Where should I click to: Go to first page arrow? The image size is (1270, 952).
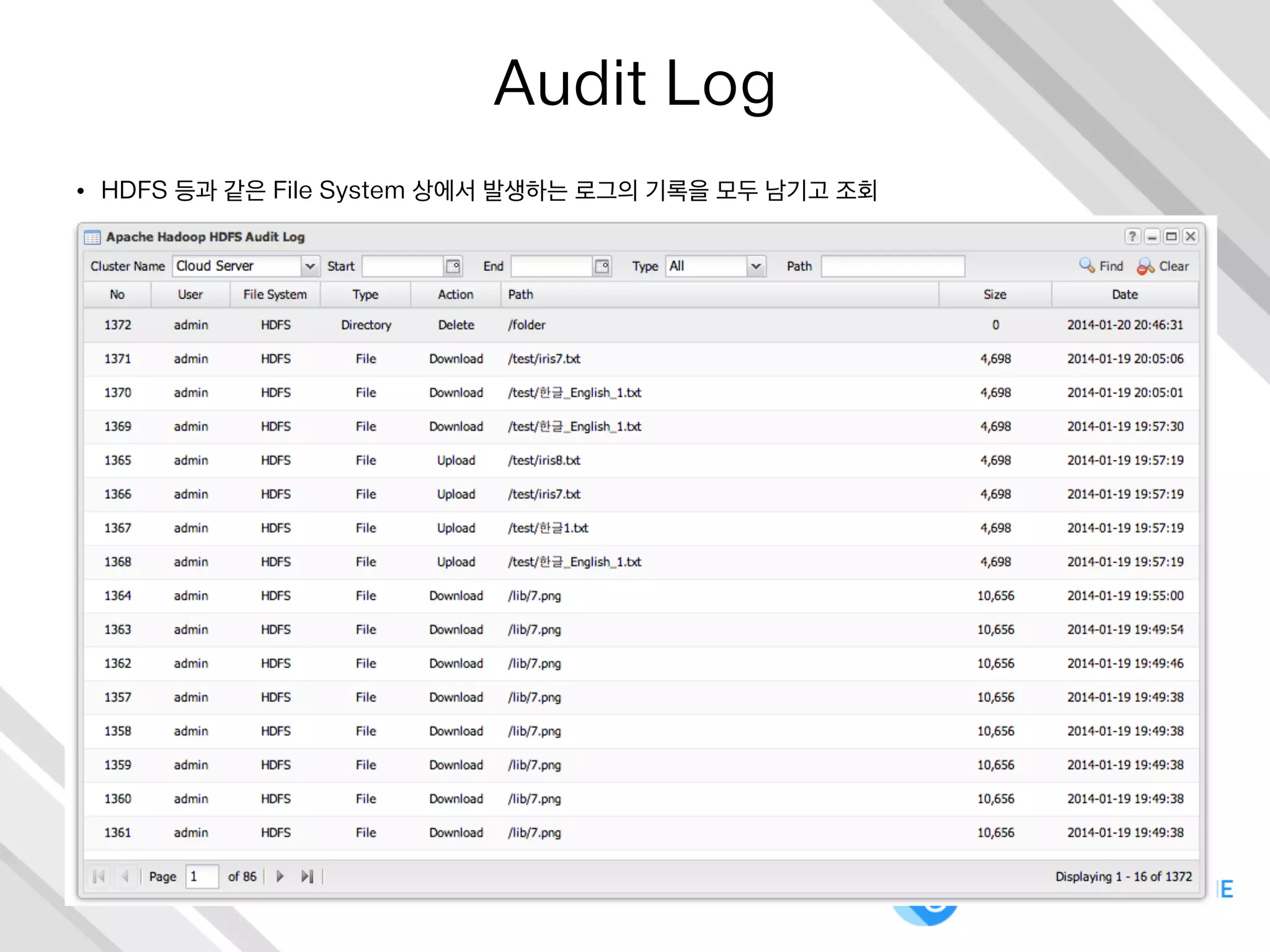(x=98, y=876)
